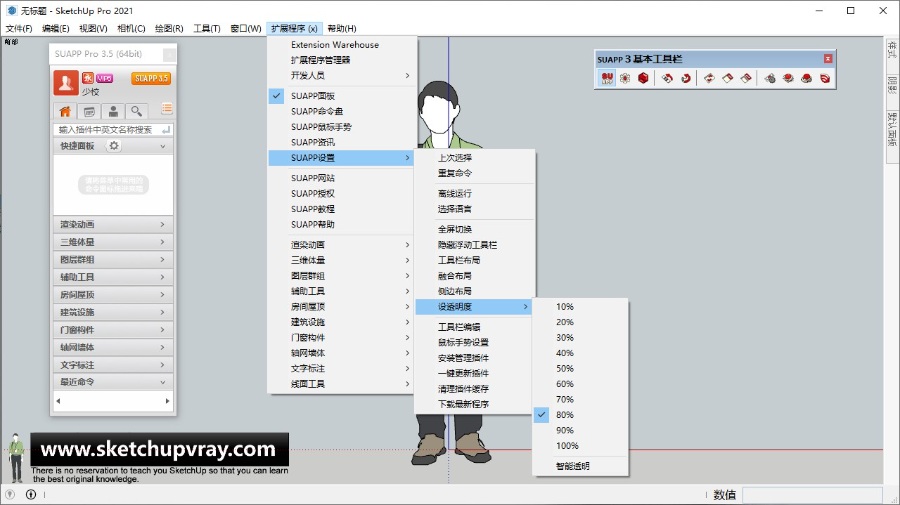Click the gear icon beside 快捷面板
900x505 pixels.
(x=114, y=146)
